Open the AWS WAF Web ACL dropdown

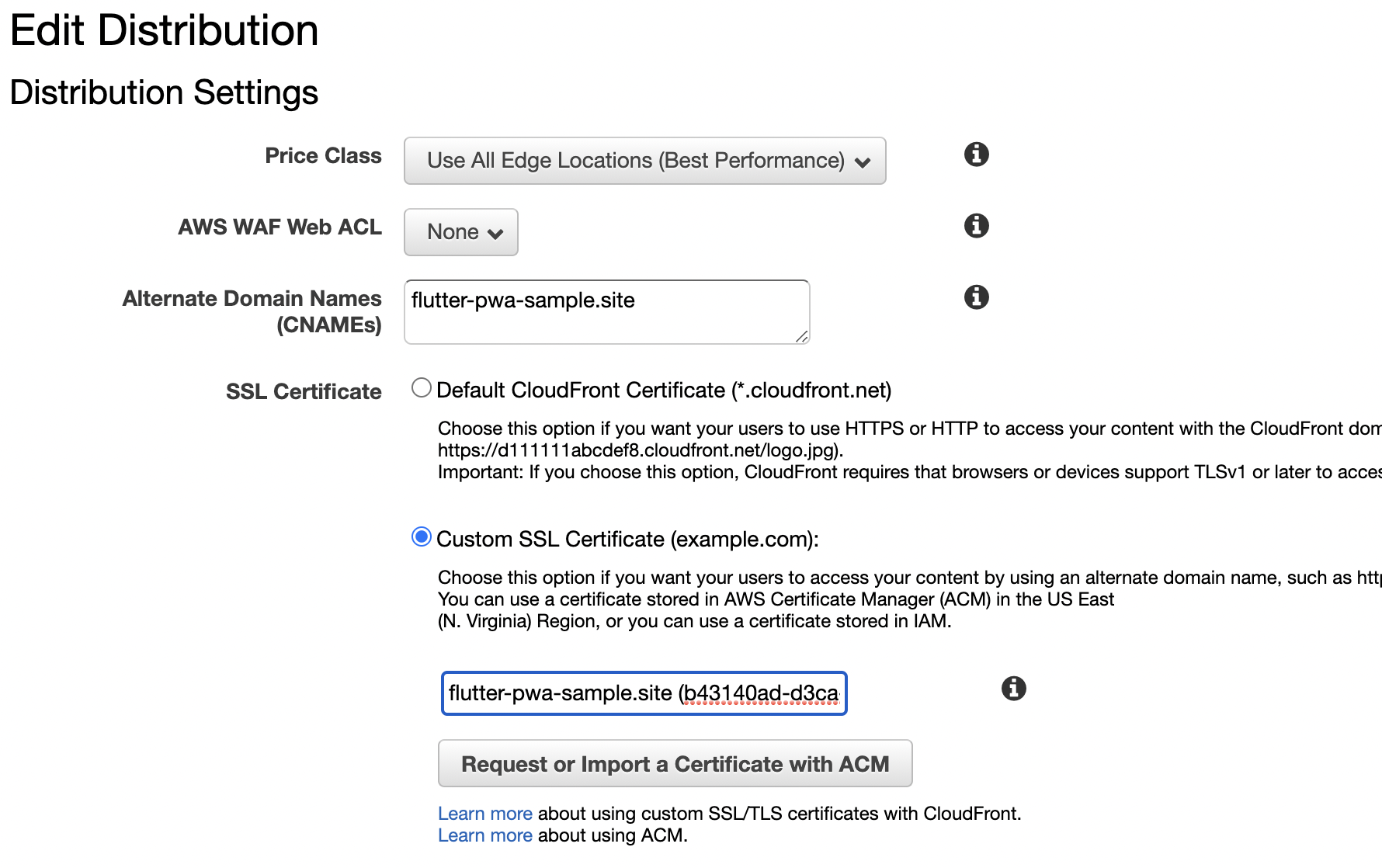(x=461, y=232)
